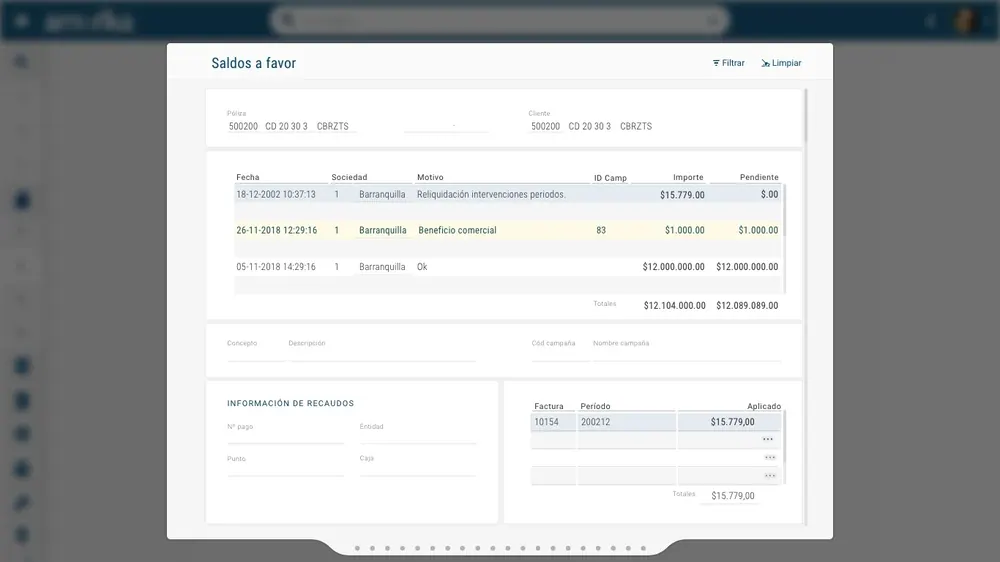Viewport: 1000px width, 562px height.
Task: Click the $12.089.089.00 totals value
Action: pyautogui.click(x=747, y=306)
